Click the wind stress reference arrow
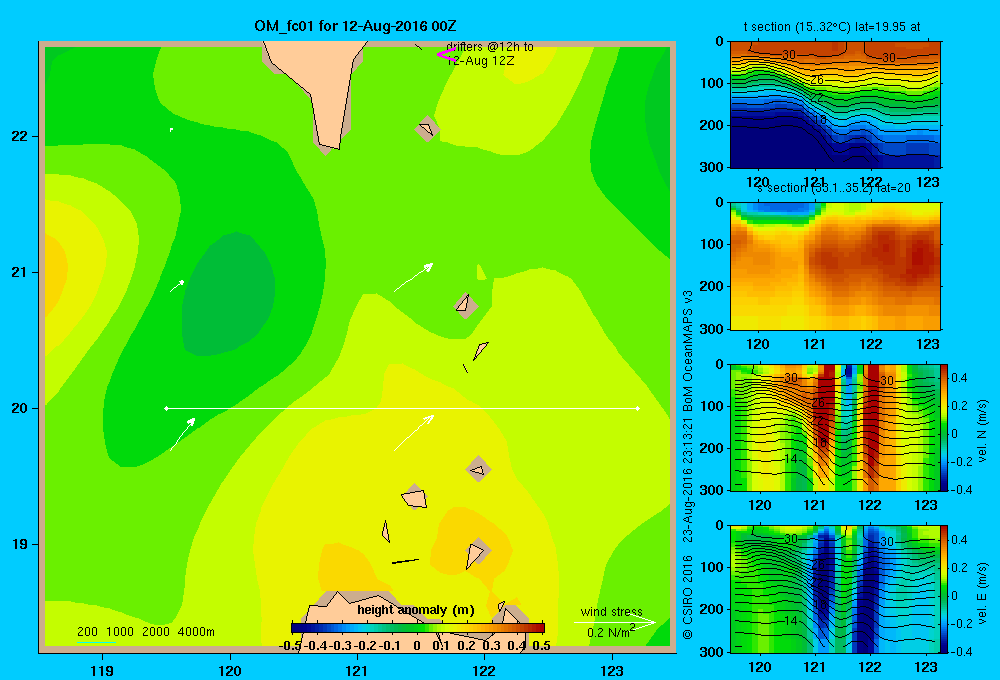Screen dimensions: 1000x680 point(615,622)
